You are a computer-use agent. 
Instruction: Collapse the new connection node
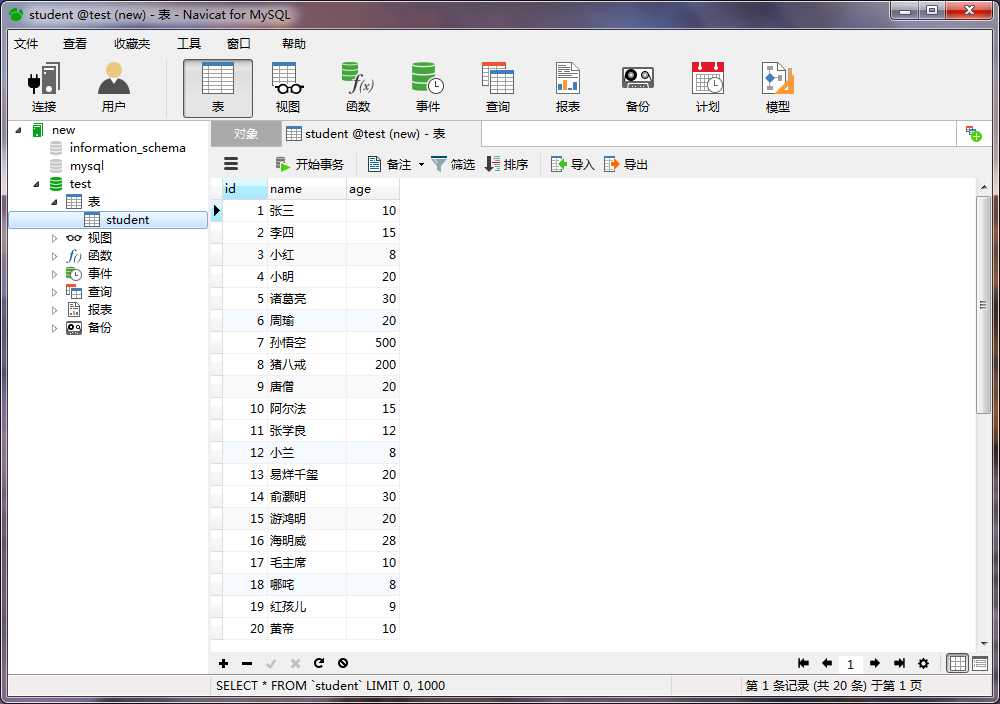click(18, 130)
